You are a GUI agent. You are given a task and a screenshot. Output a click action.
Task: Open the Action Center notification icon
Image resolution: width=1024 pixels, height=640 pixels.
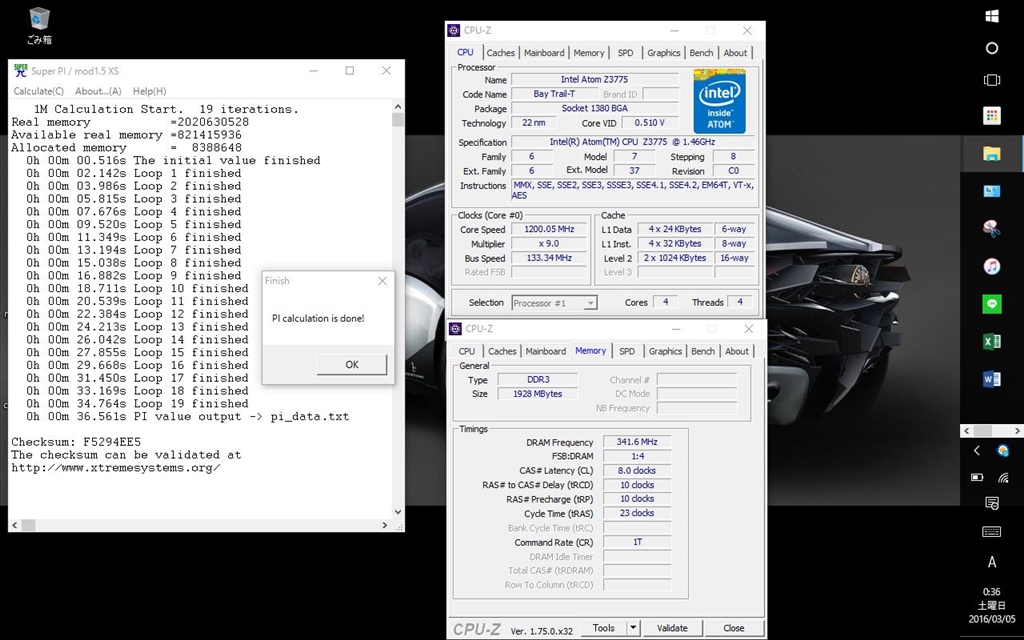pyautogui.click(x=991, y=503)
